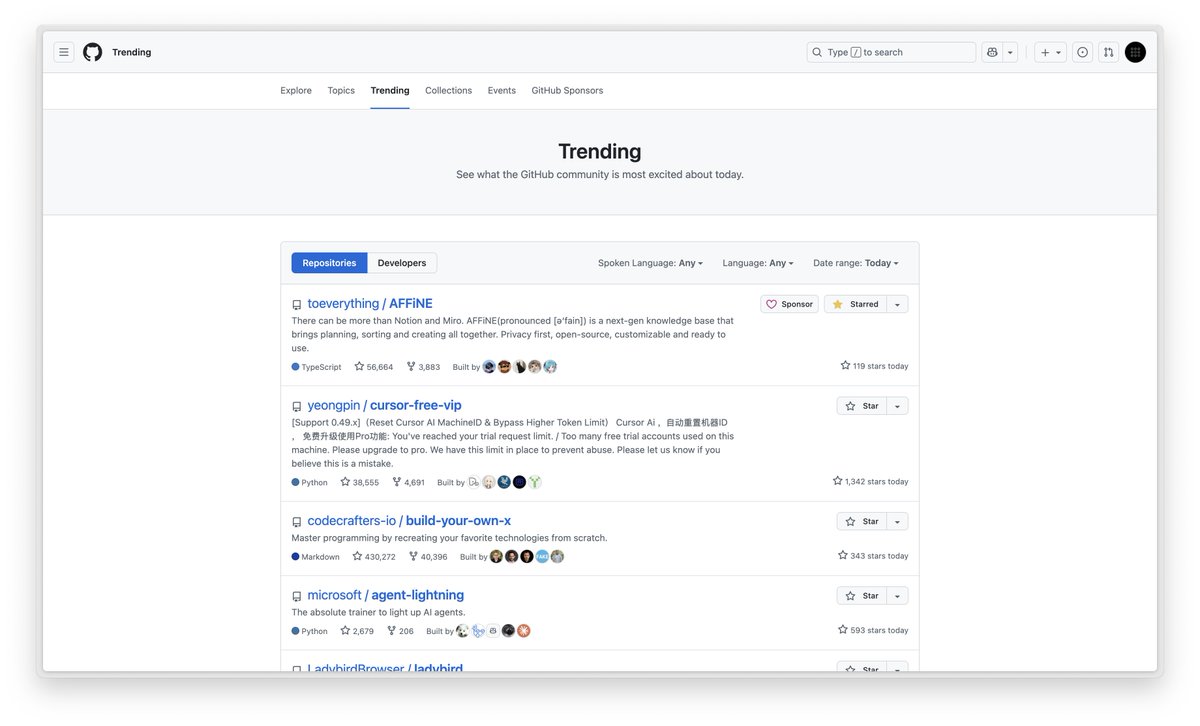Click repo icon beside agent-lightning
The width and height of the screenshot is (1200, 726).
click(x=297, y=597)
